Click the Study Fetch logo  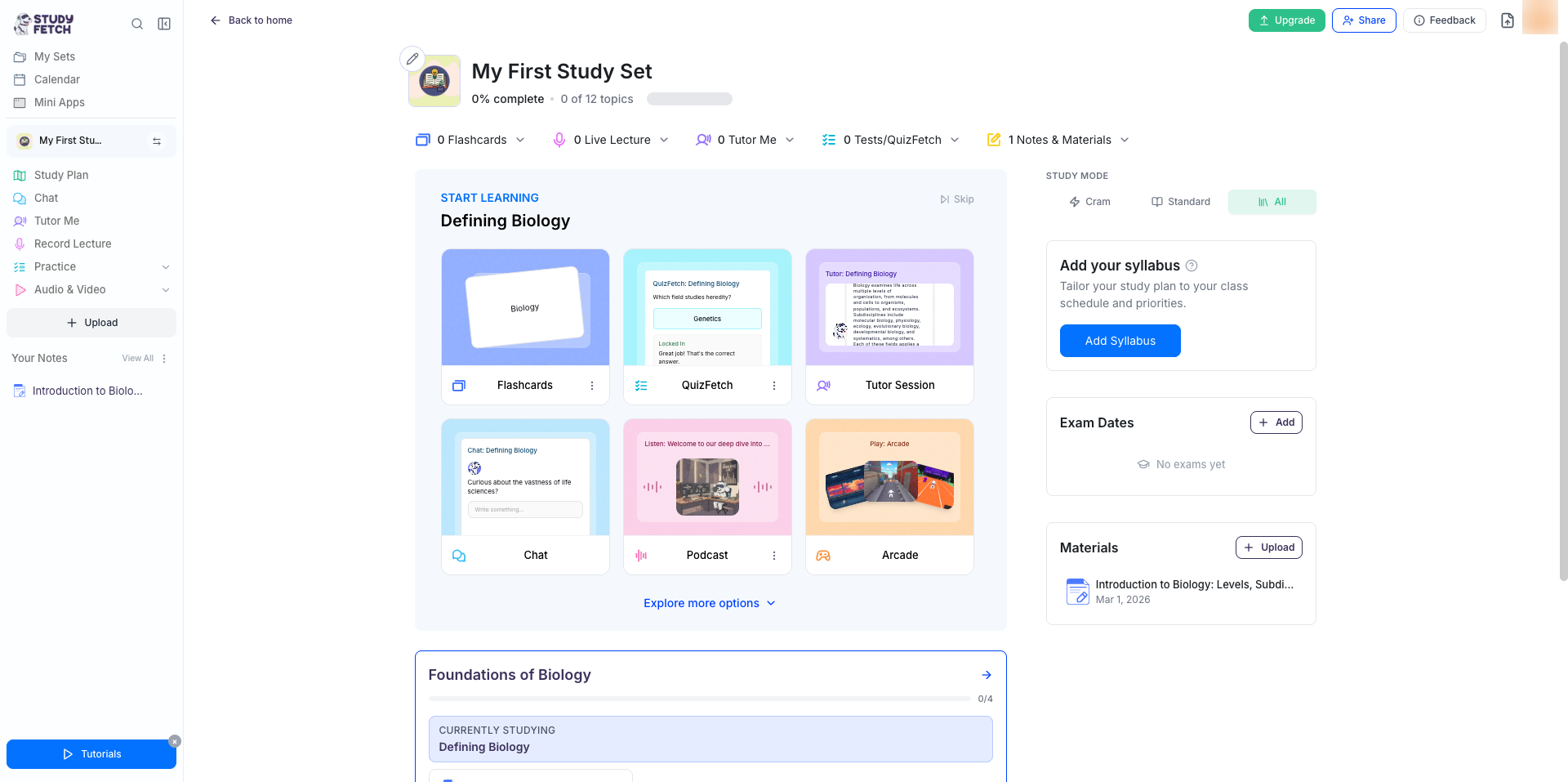pos(44,24)
